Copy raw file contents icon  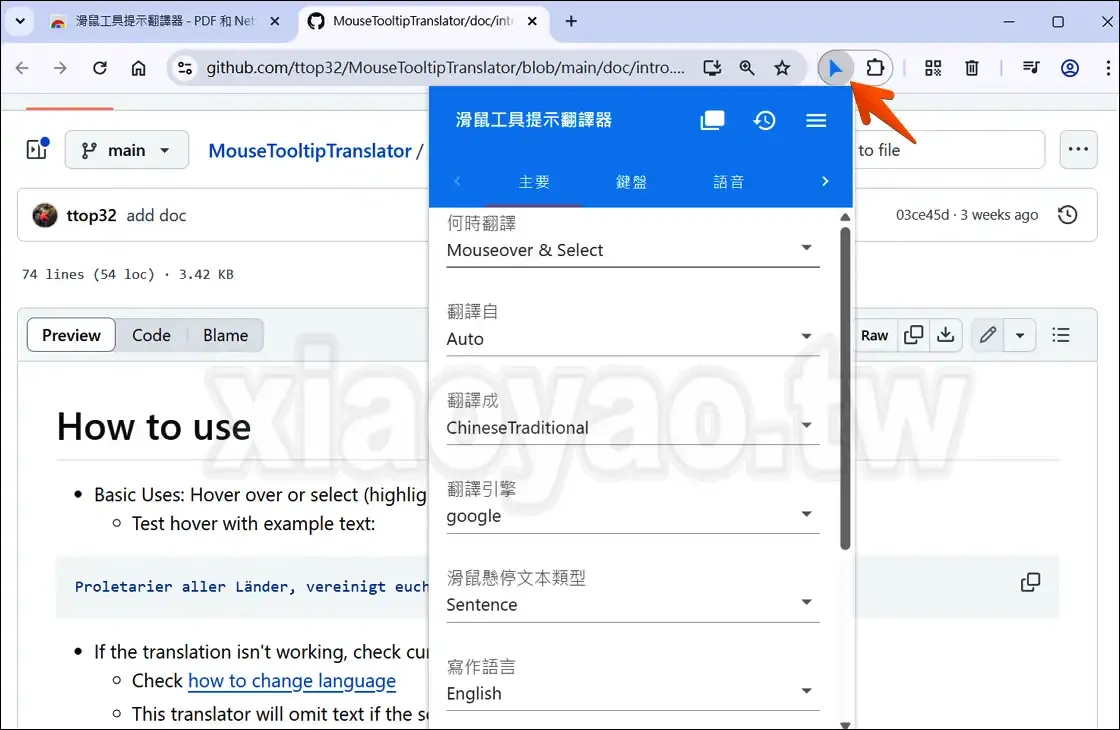914,335
